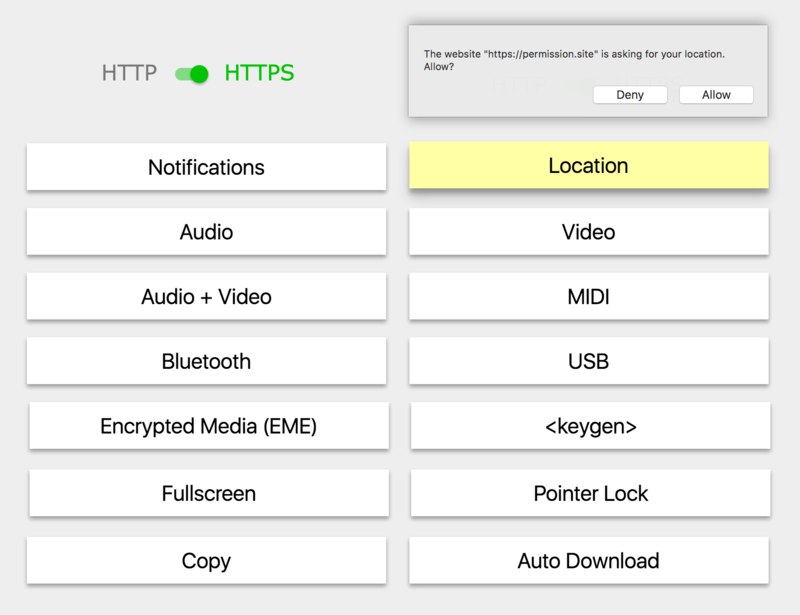Select the green HTTPS label
The height and width of the screenshot is (615, 800).
click(259, 73)
